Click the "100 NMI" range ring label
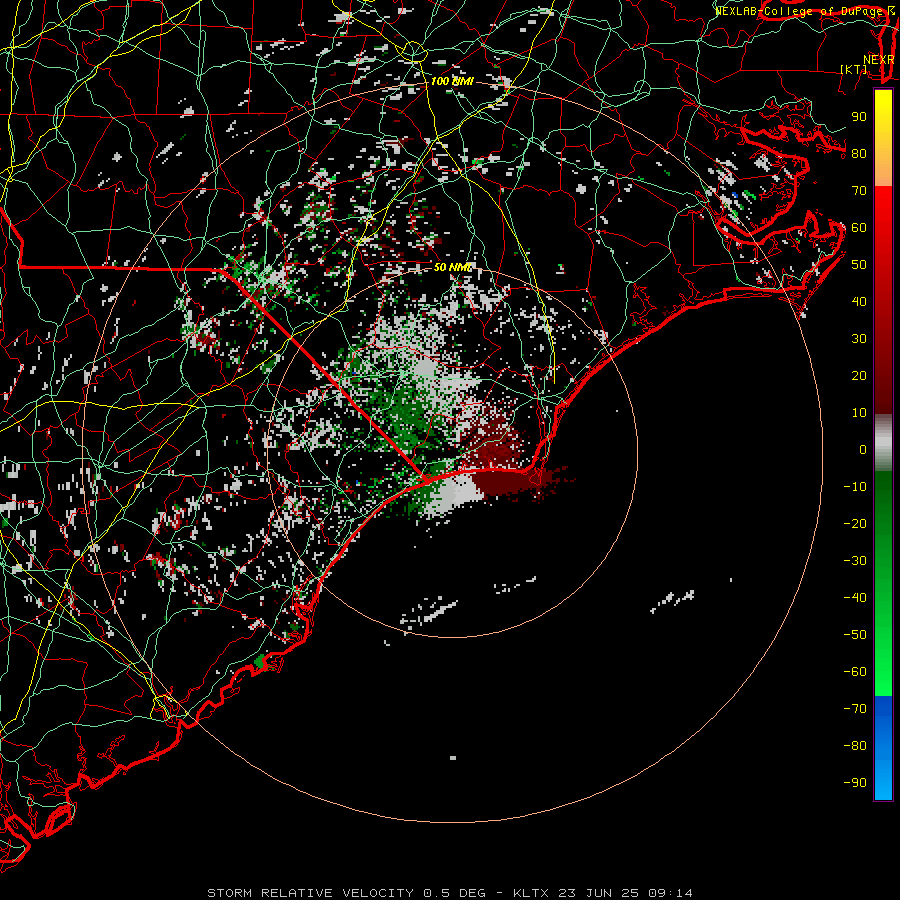 452,81
